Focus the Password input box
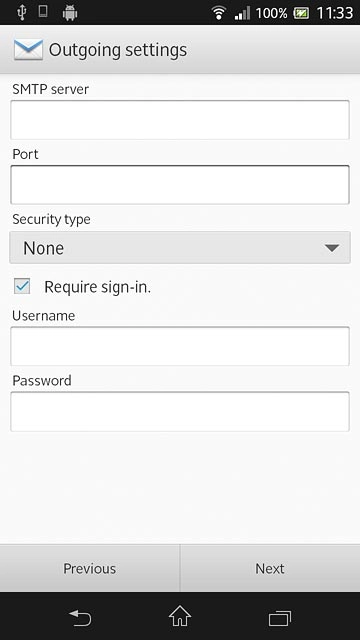Screen dimensions: 360x640 tap(180, 411)
